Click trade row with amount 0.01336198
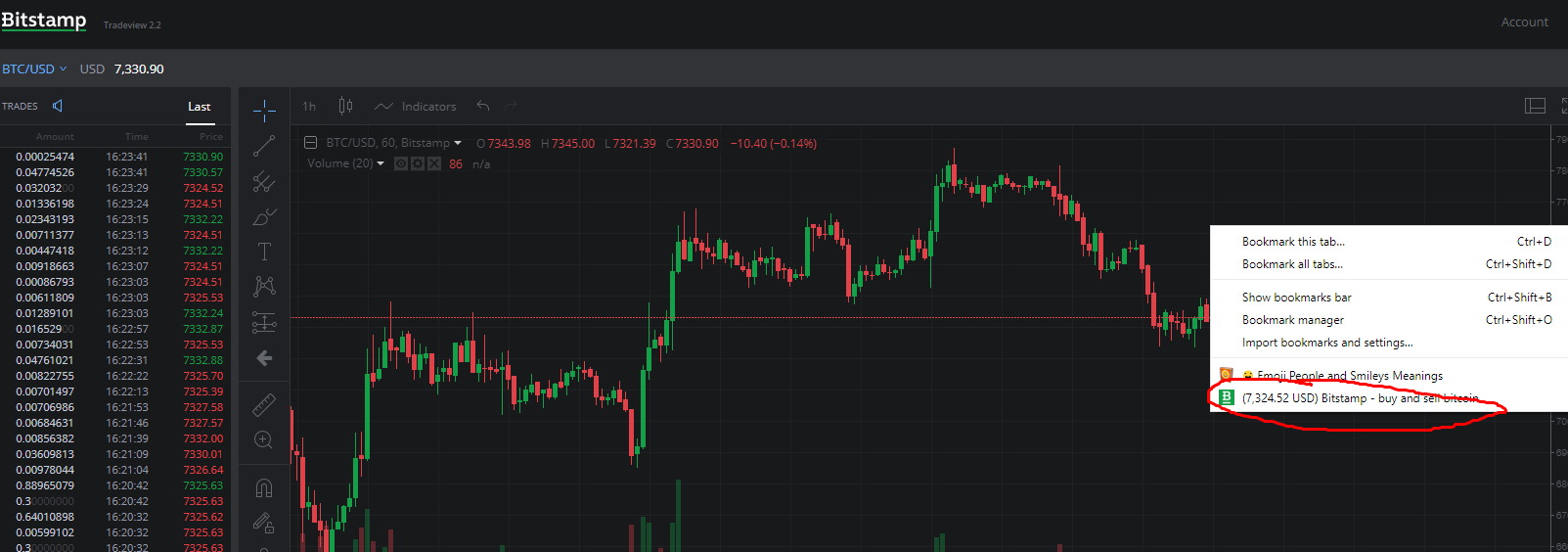1568x552 pixels. point(115,204)
